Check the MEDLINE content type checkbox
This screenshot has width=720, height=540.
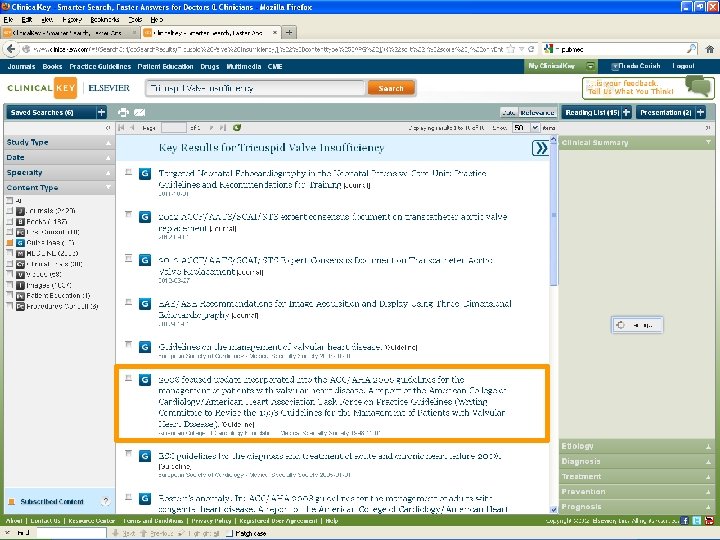[x=10, y=253]
